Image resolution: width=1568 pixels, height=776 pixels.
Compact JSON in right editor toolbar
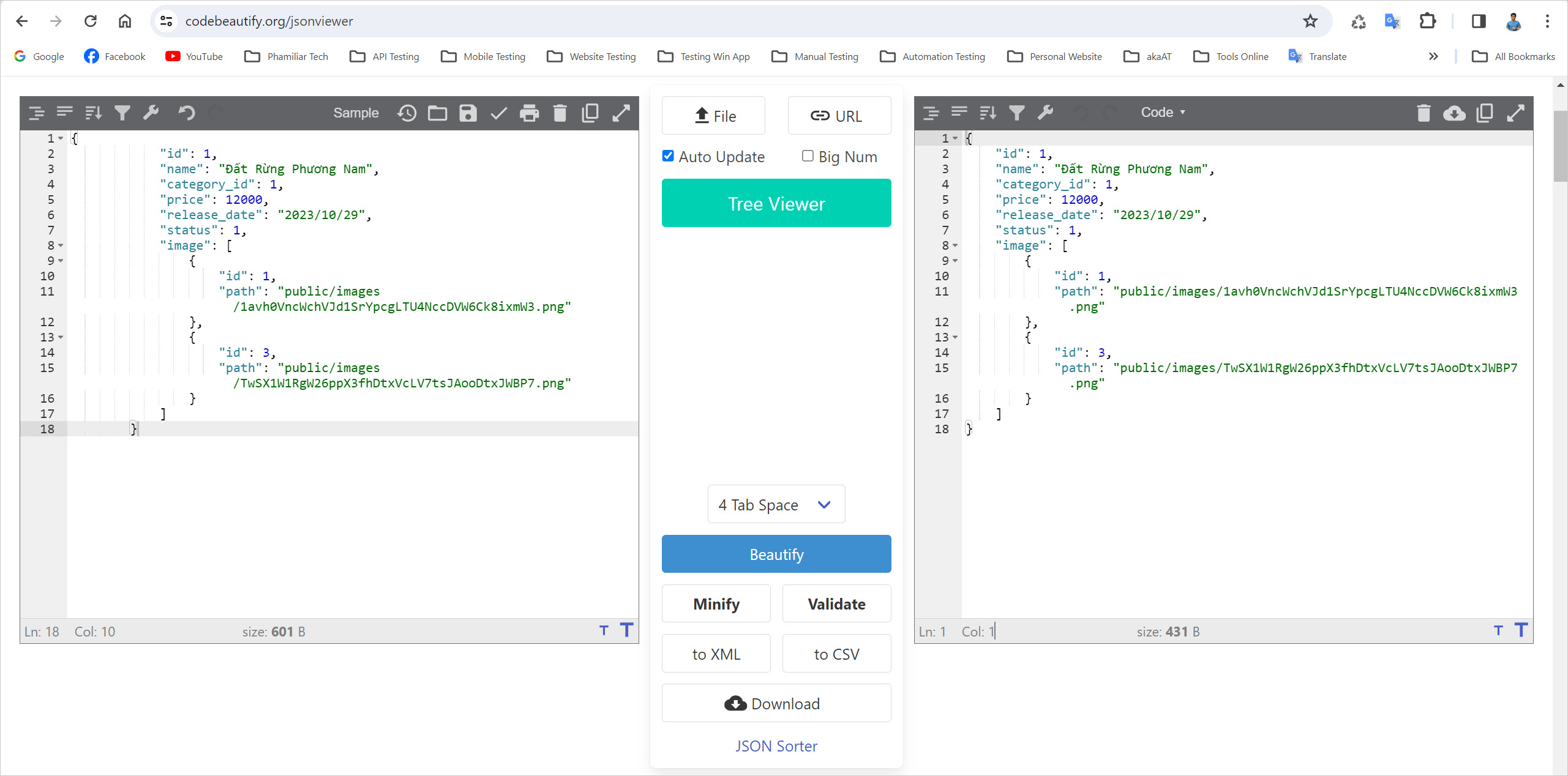pyautogui.click(x=959, y=113)
